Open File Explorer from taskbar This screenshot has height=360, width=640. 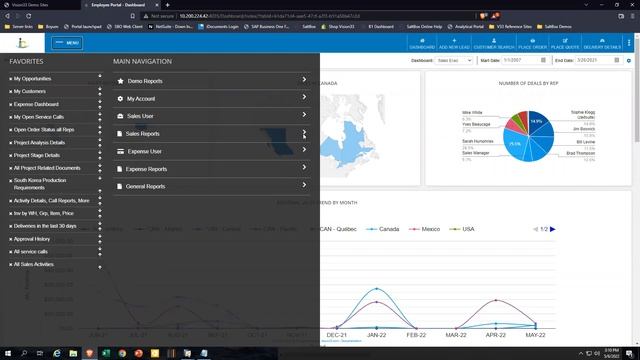tap(73, 353)
